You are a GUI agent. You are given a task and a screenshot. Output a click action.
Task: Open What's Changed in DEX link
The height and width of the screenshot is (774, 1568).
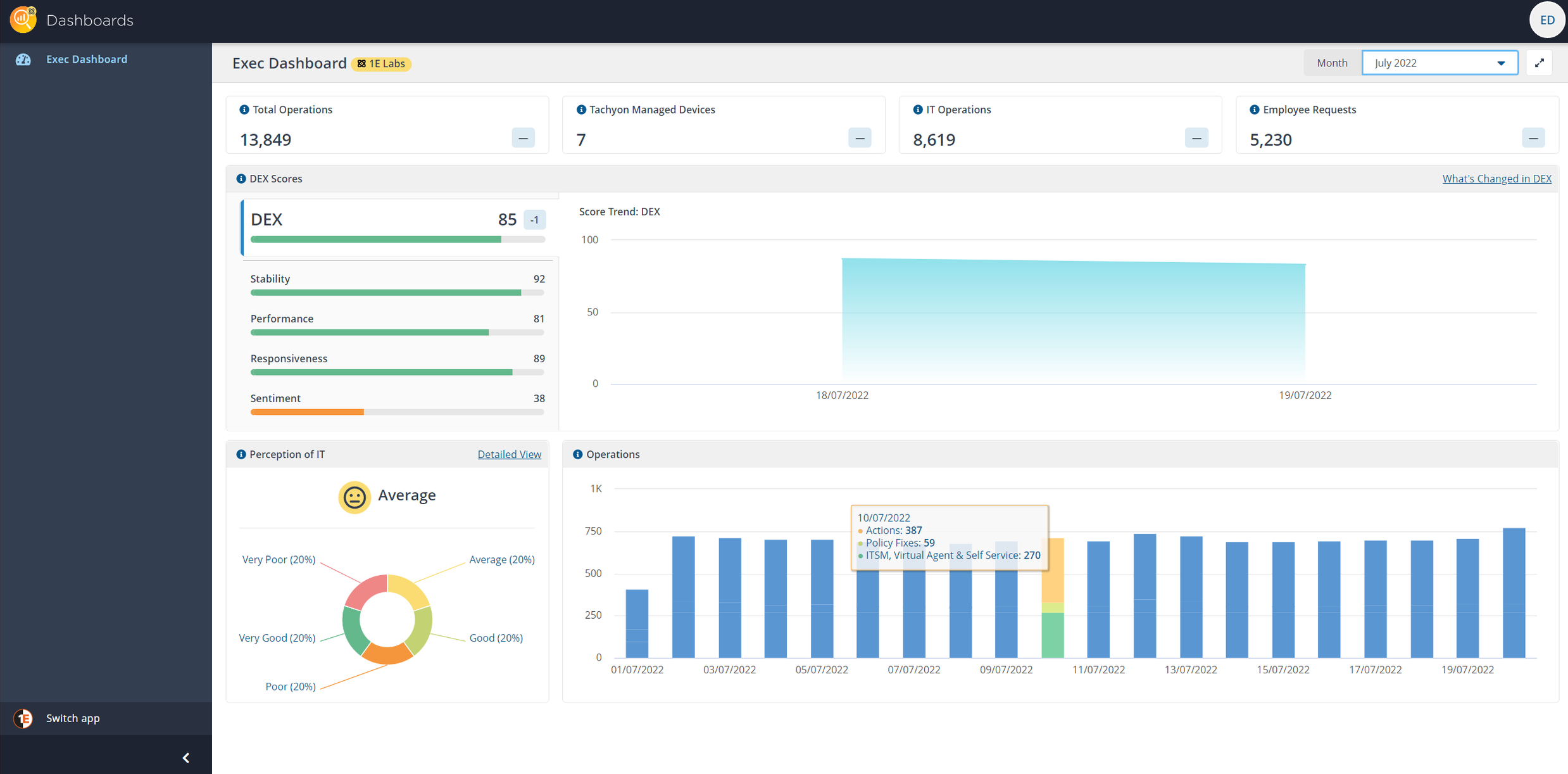pos(1496,179)
